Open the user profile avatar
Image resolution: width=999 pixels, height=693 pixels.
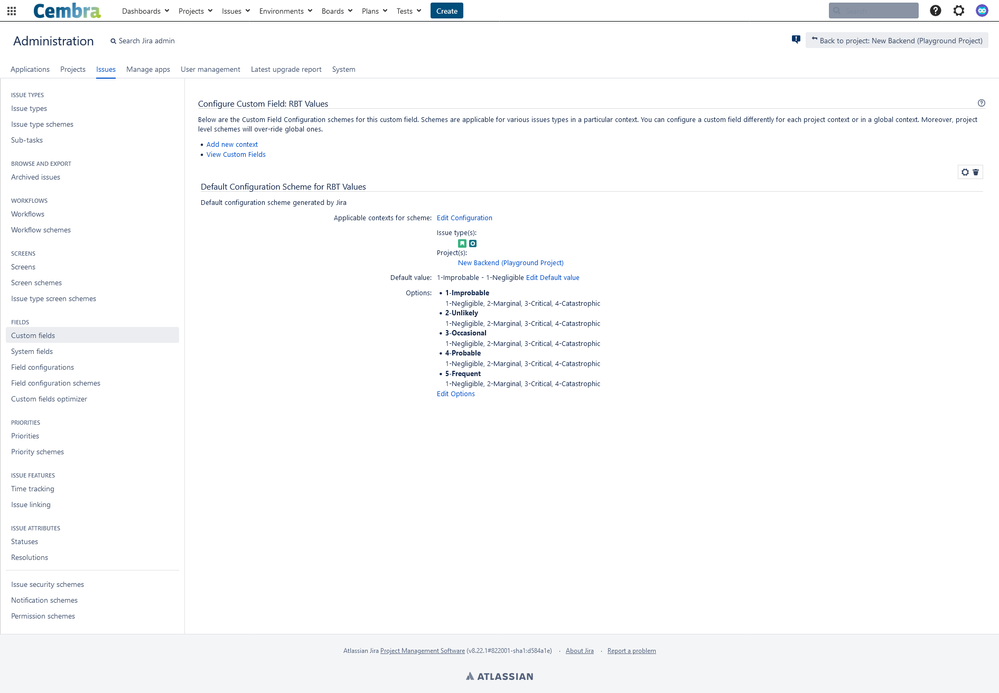tap(982, 10)
